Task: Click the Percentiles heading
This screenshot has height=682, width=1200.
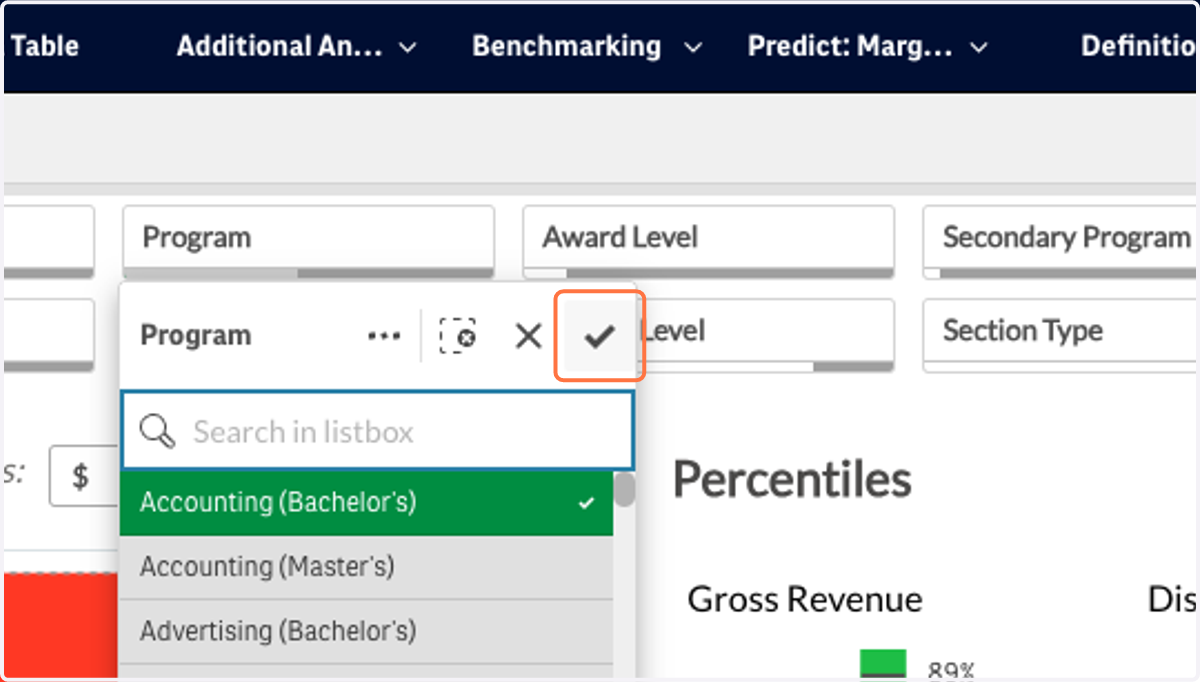Action: point(792,480)
